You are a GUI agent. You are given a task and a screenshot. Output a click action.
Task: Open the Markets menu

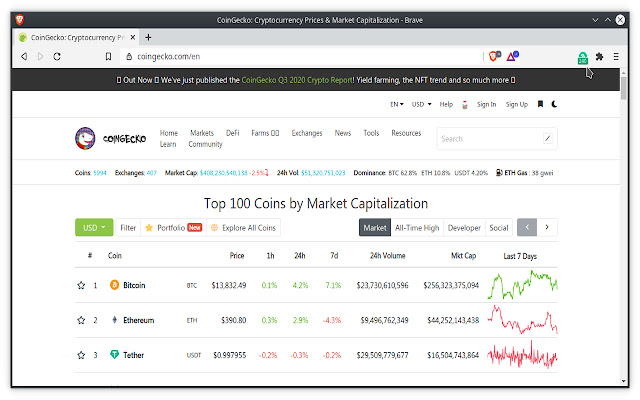pos(202,133)
